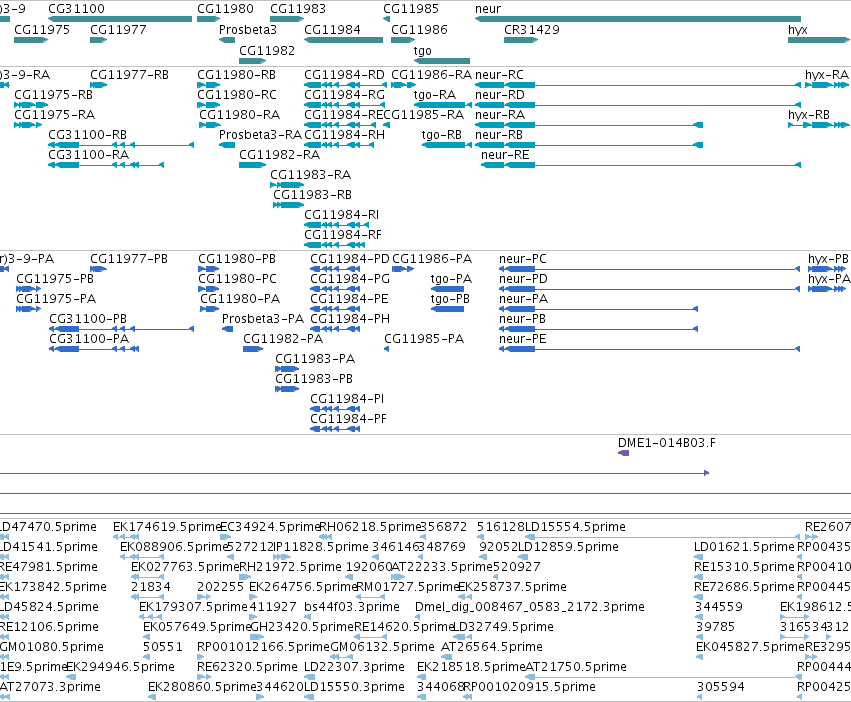Screen dimensions: 851x702
Task: Select transcript neur-RC
Action: 499,74
